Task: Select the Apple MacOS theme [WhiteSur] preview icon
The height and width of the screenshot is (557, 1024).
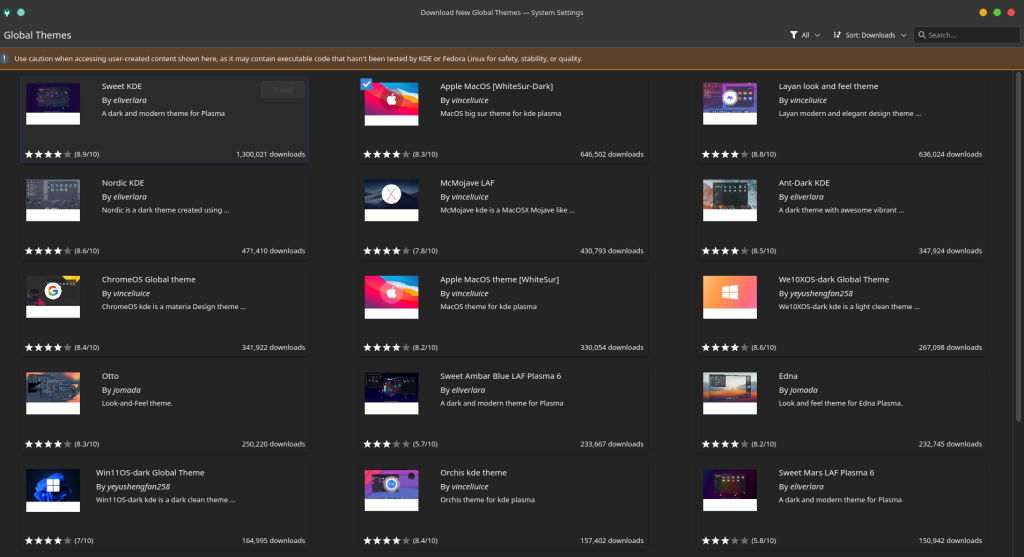Action: click(x=391, y=296)
